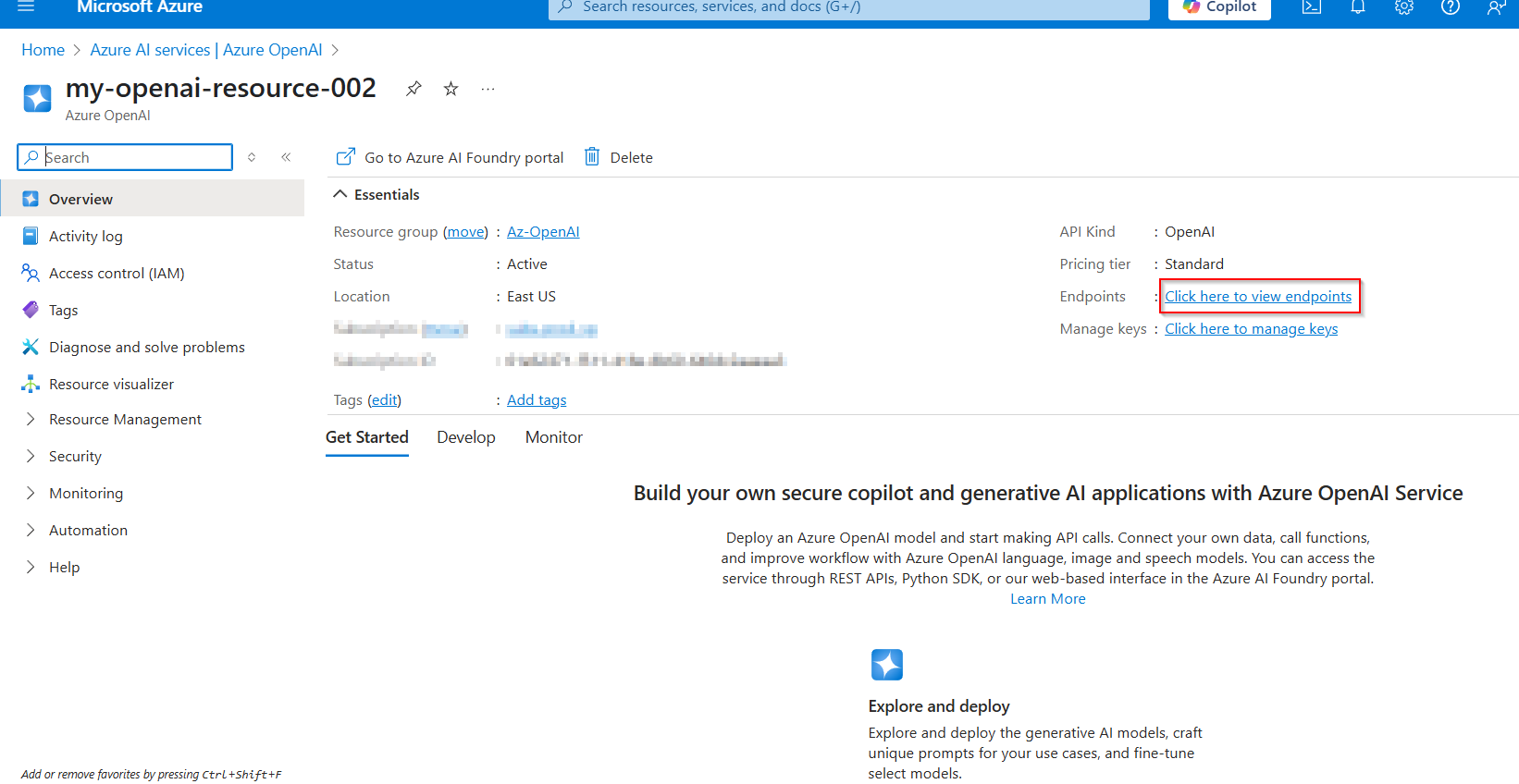Select Overview in the sidebar
The height and width of the screenshot is (784, 1519).
point(153,199)
